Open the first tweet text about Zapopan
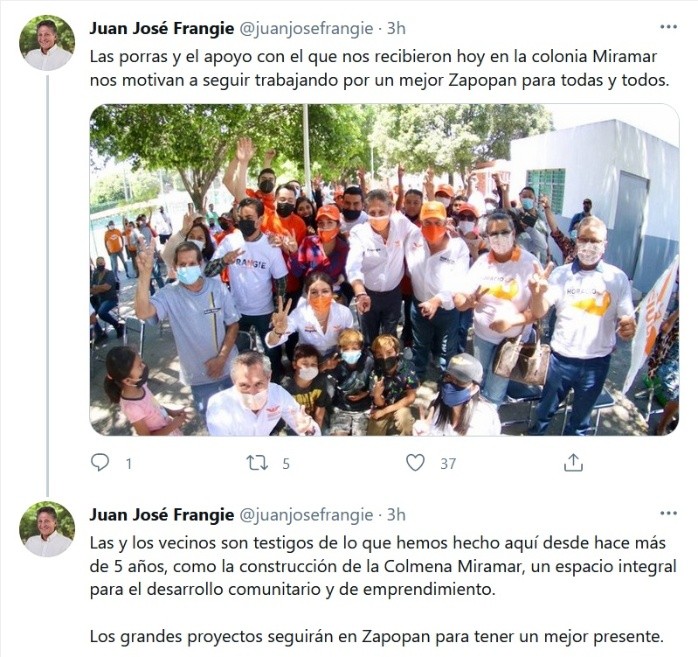 (x=380, y=69)
